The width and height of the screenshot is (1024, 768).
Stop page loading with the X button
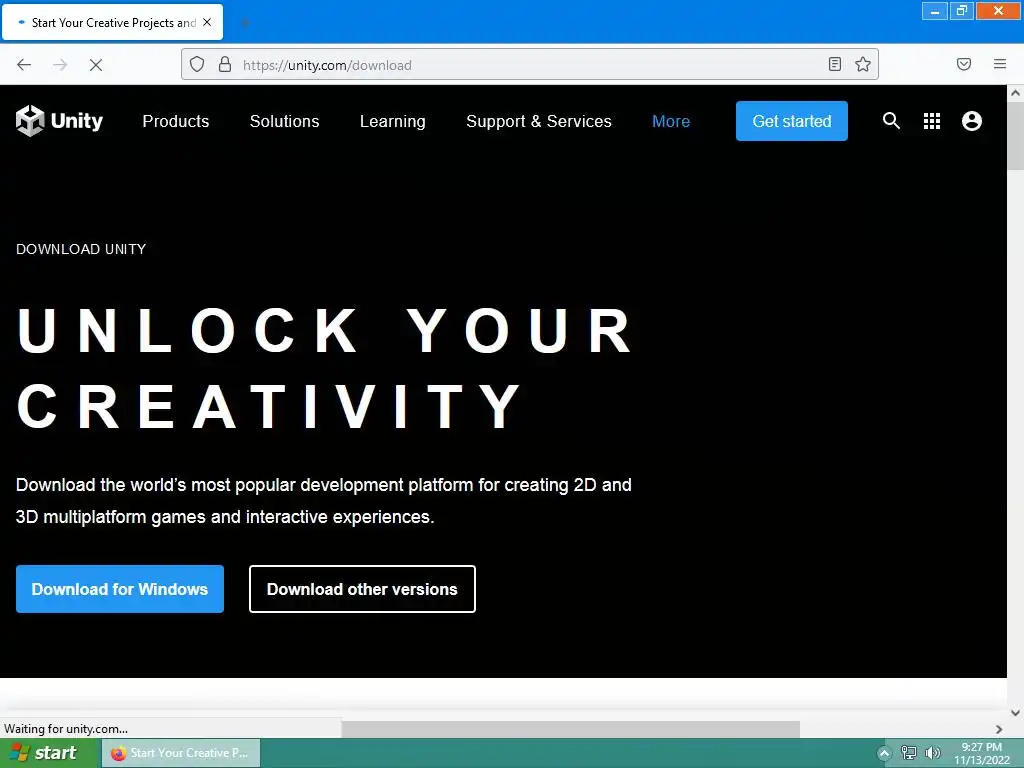coord(96,65)
